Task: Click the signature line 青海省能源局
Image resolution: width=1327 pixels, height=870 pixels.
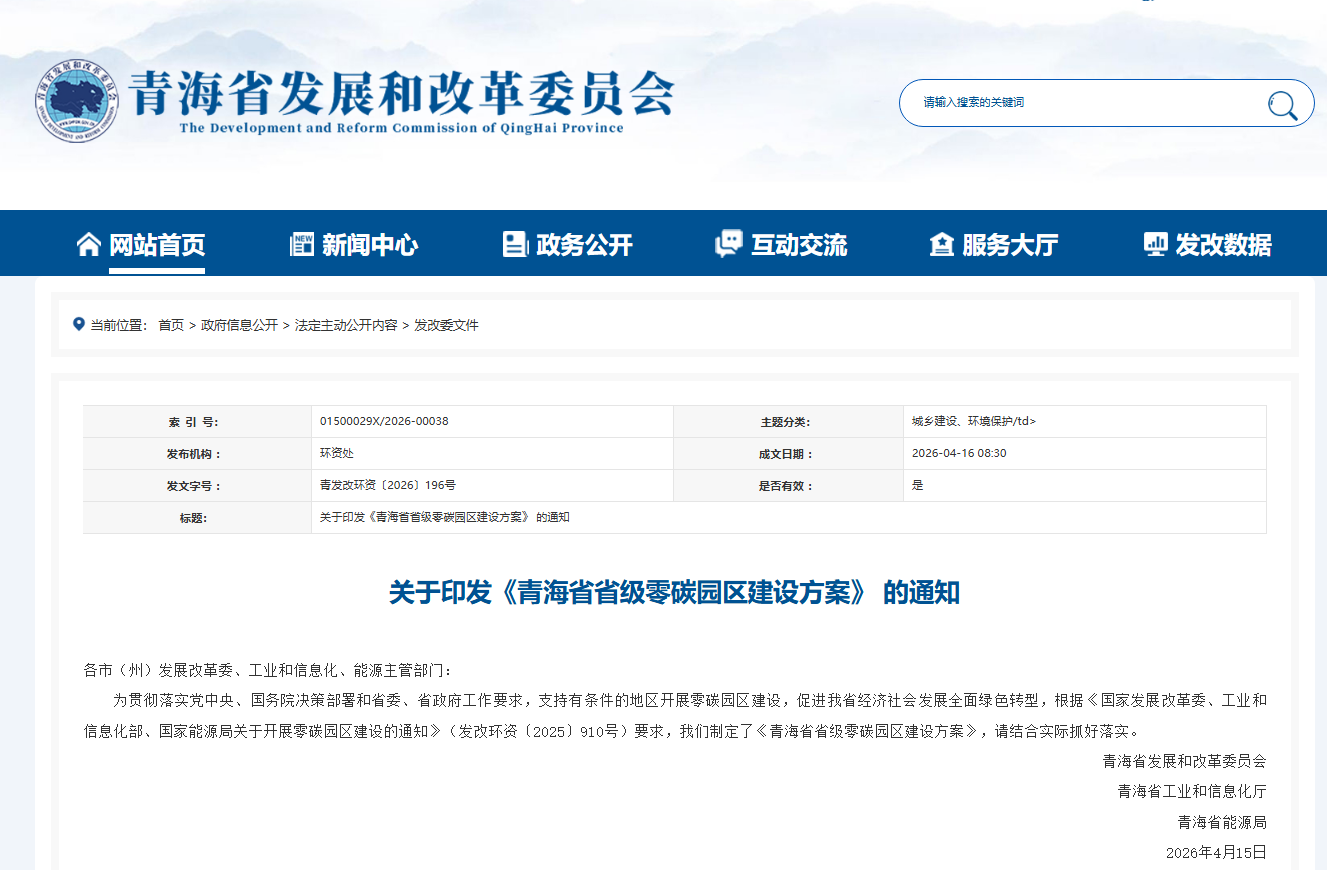Action: click(x=1222, y=822)
